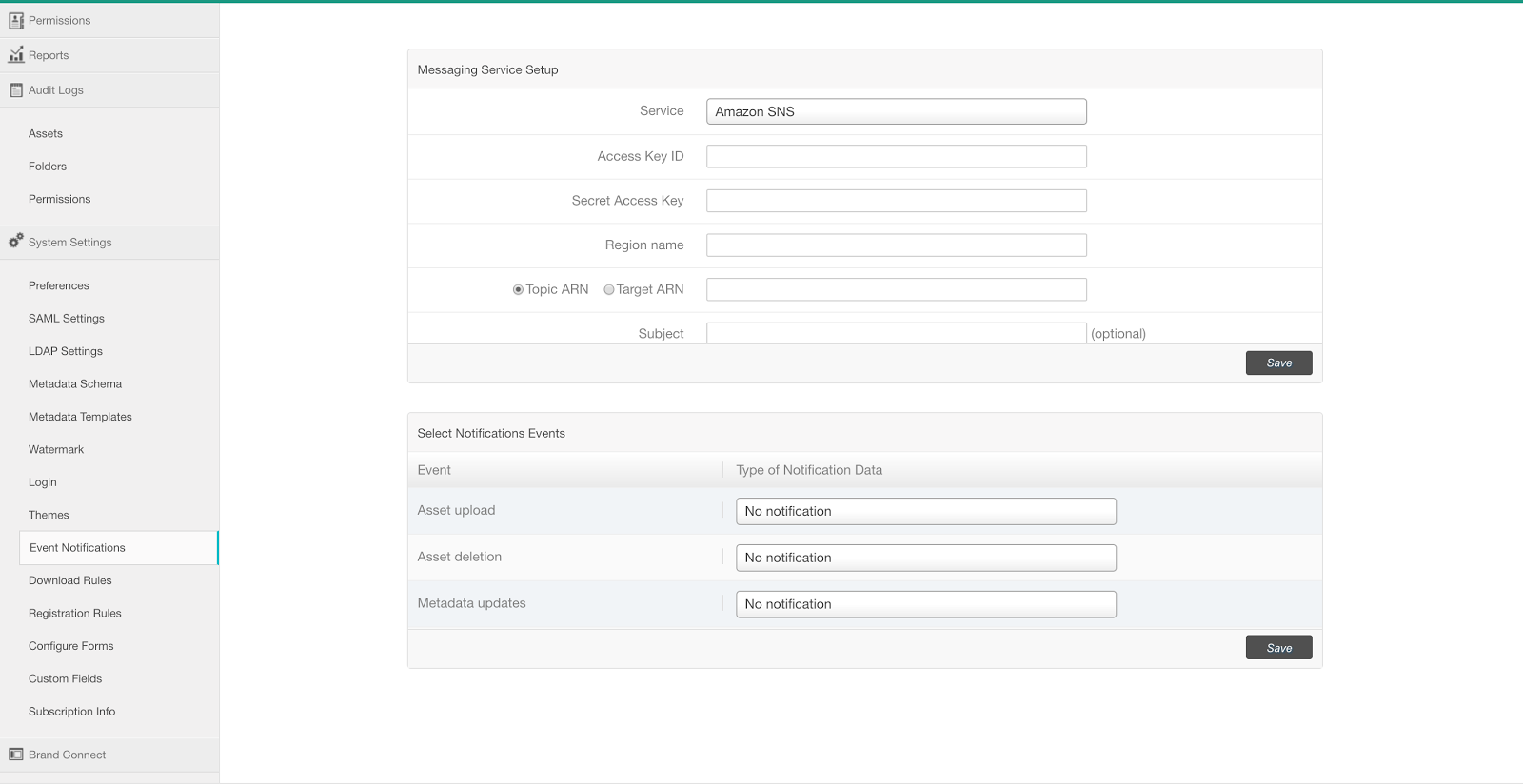The height and width of the screenshot is (784, 1523).
Task: Open Preferences settings
Action: [59, 285]
